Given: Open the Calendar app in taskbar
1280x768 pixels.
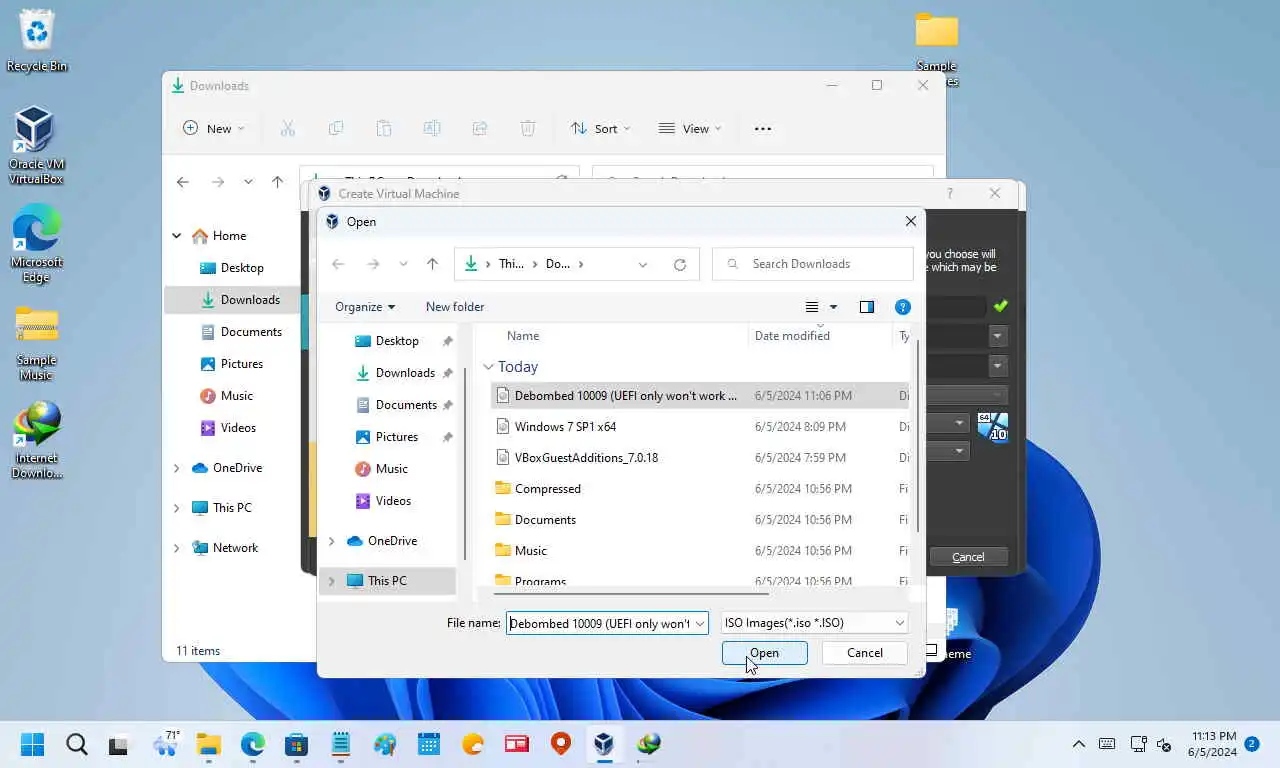Looking at the screenshot, I should (429, 744).
